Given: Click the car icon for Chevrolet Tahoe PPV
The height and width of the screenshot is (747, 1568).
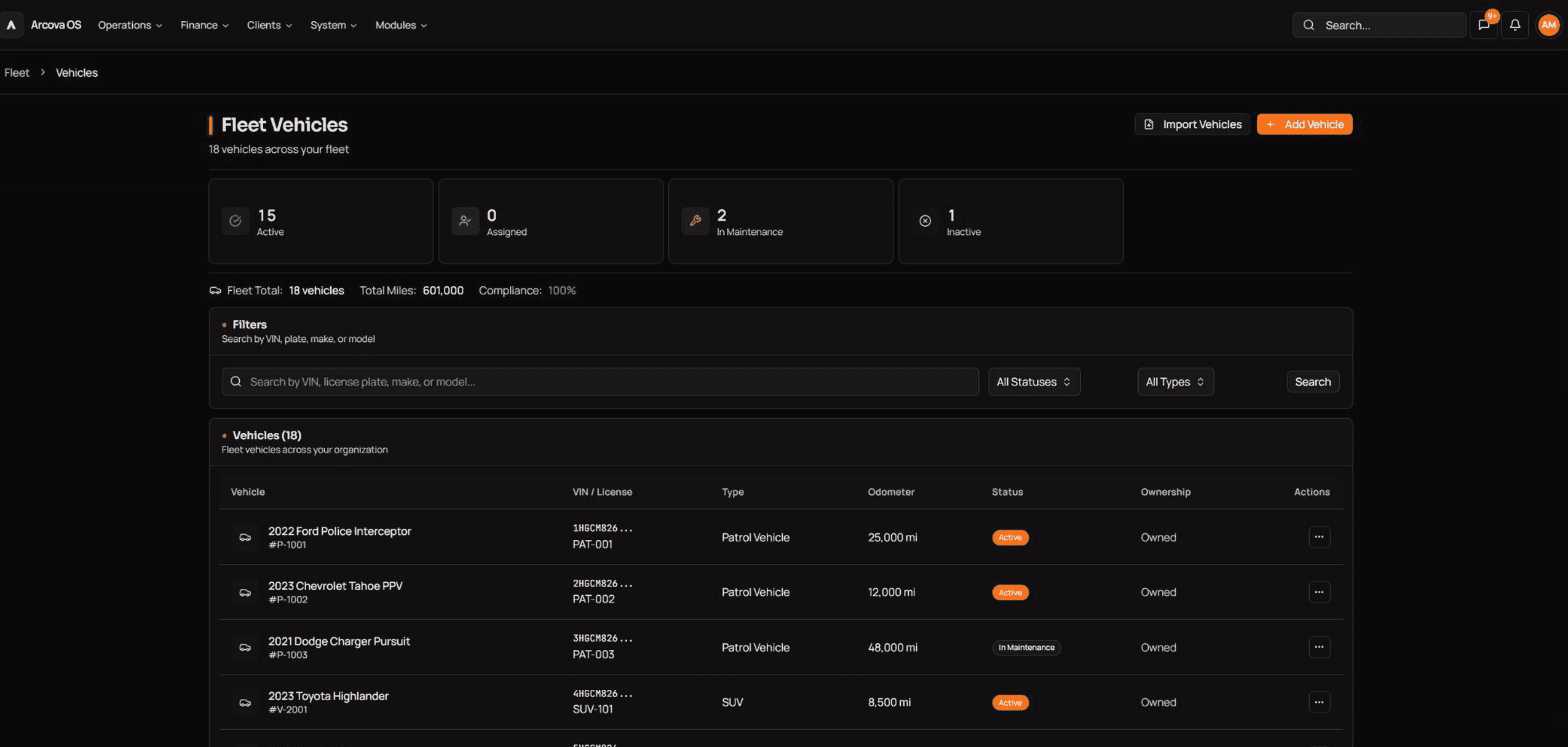Looking at the screenshot, I should (245, 593).
